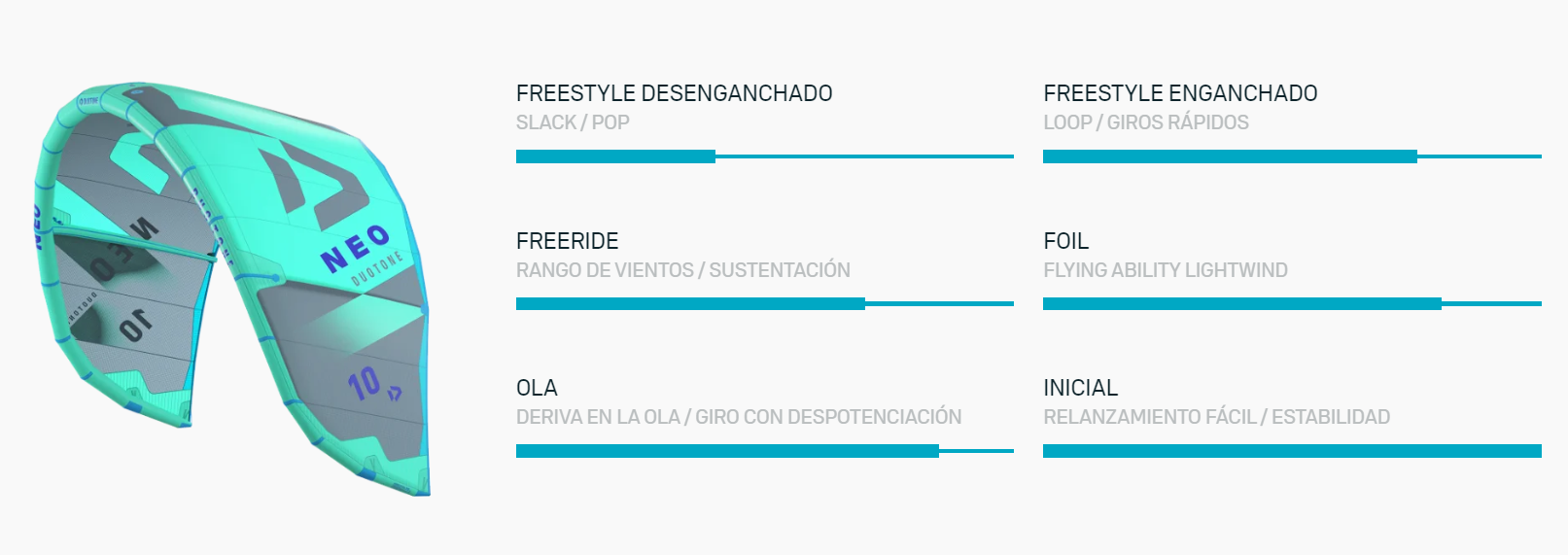This screenshot has height=555, width=1568.
Task: Select the FREESTYLE ENGANCHADO heading
Action: pos(1180,93)
